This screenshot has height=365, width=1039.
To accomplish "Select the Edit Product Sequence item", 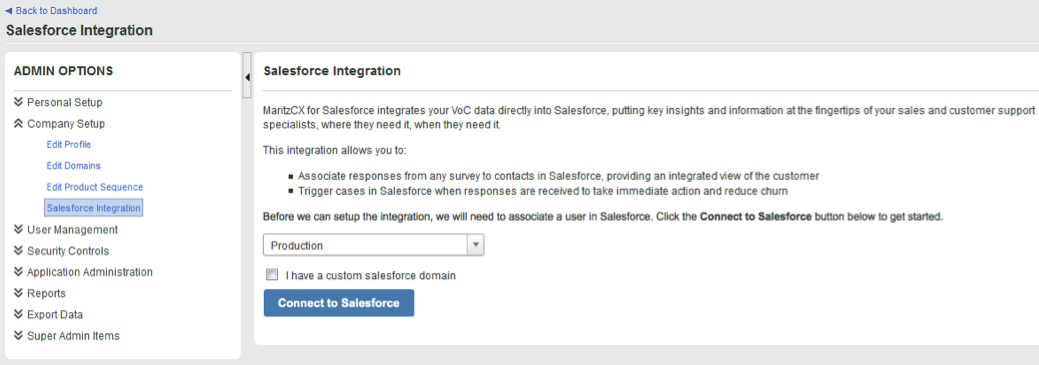I will click(95, 187).
